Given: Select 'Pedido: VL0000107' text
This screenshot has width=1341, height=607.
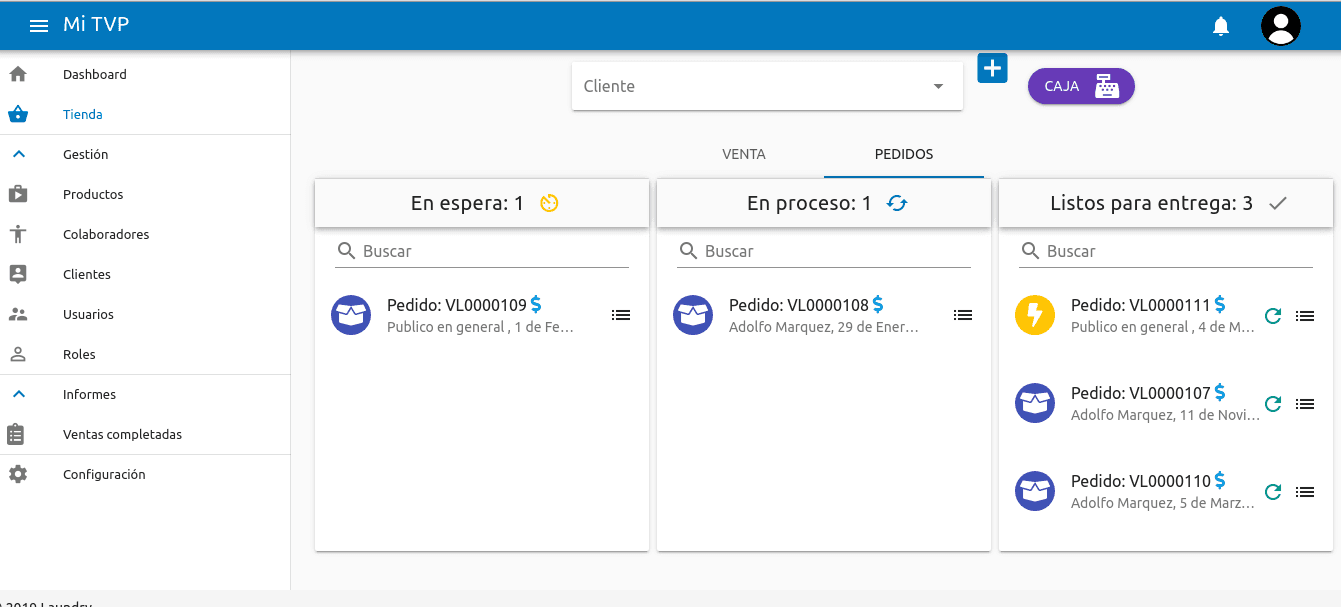Looking at the screenshot, I should (x=1141, y=393).
